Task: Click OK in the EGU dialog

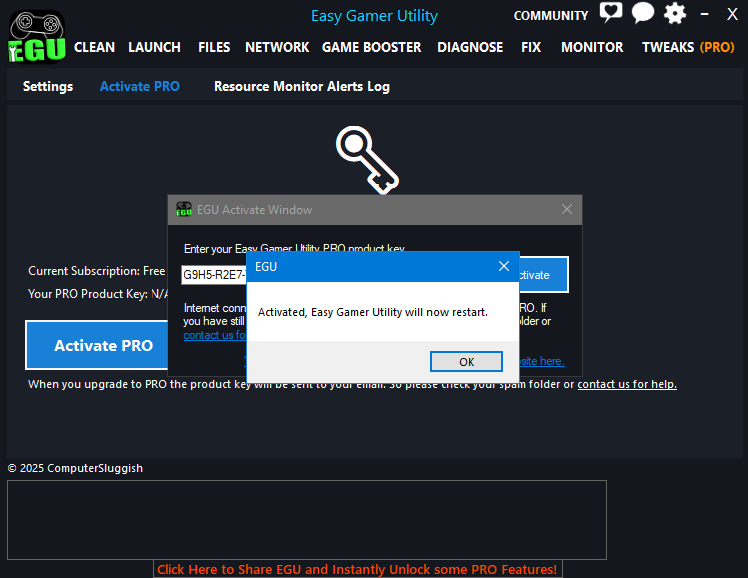Action: coord(466,361)
